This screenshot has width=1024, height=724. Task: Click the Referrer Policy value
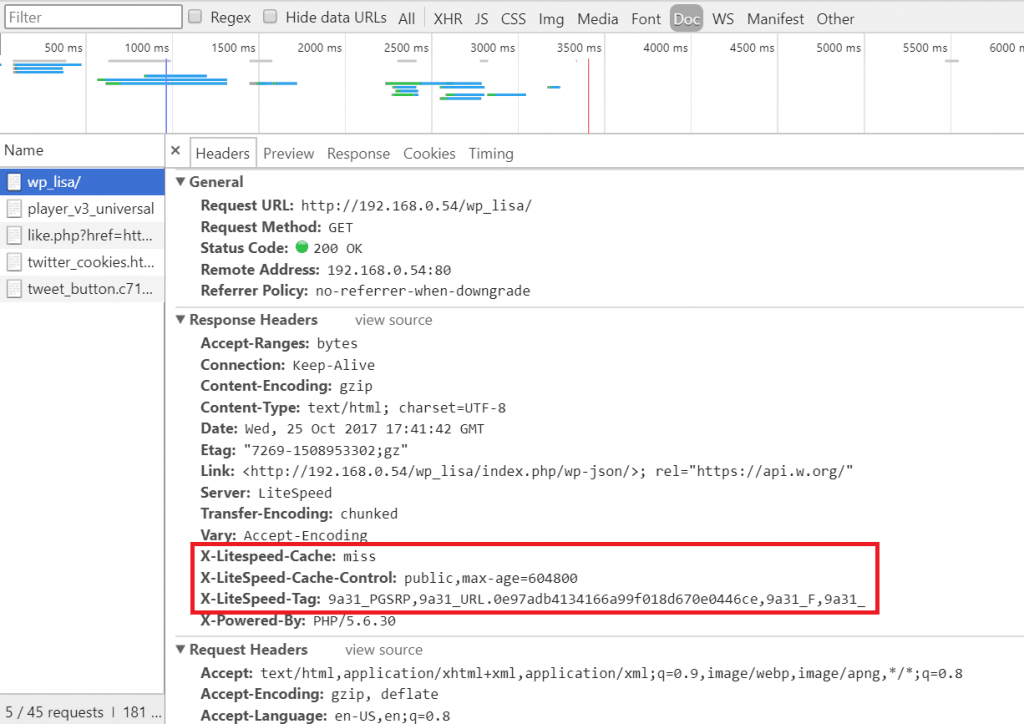[x=423, y=291]
